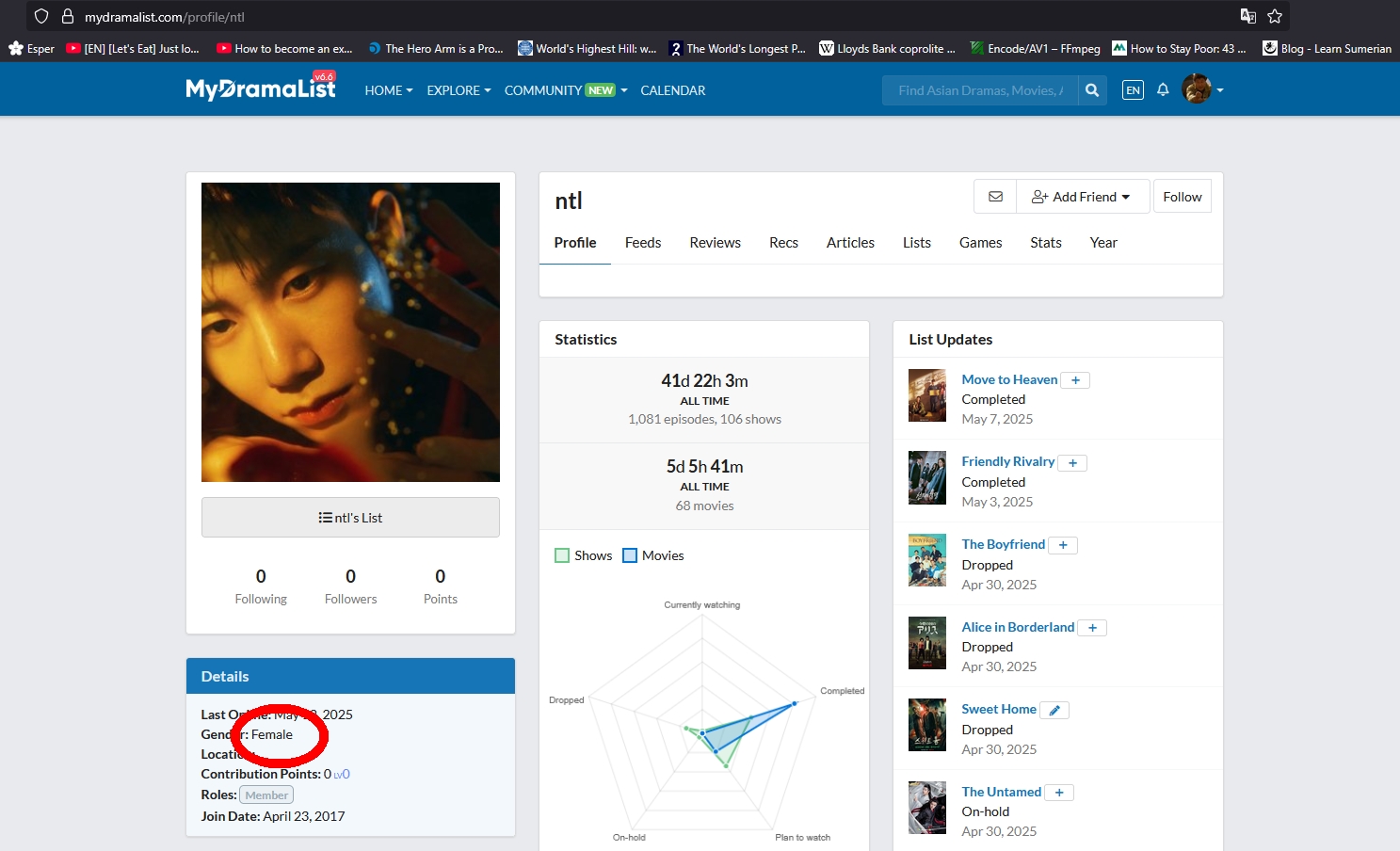This screenshot has width=1400, height=851.
Task: Bookmark the page with the star icon
Action: [x=1275, y=16]
